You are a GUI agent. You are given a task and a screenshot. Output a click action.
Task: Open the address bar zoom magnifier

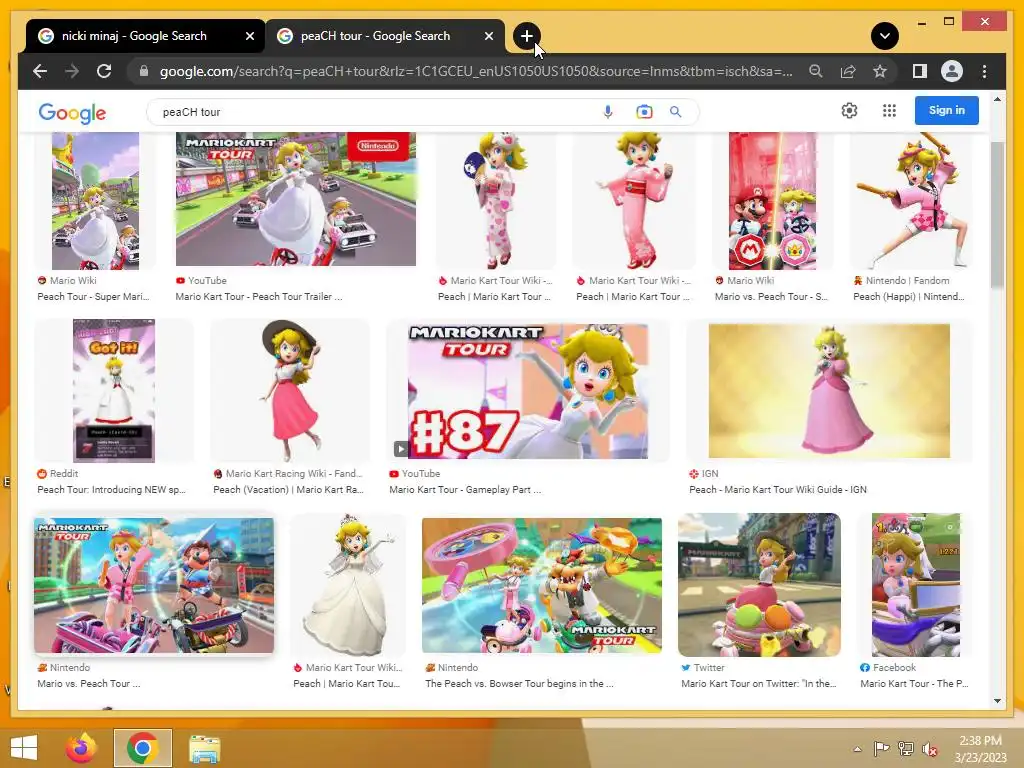816,71
